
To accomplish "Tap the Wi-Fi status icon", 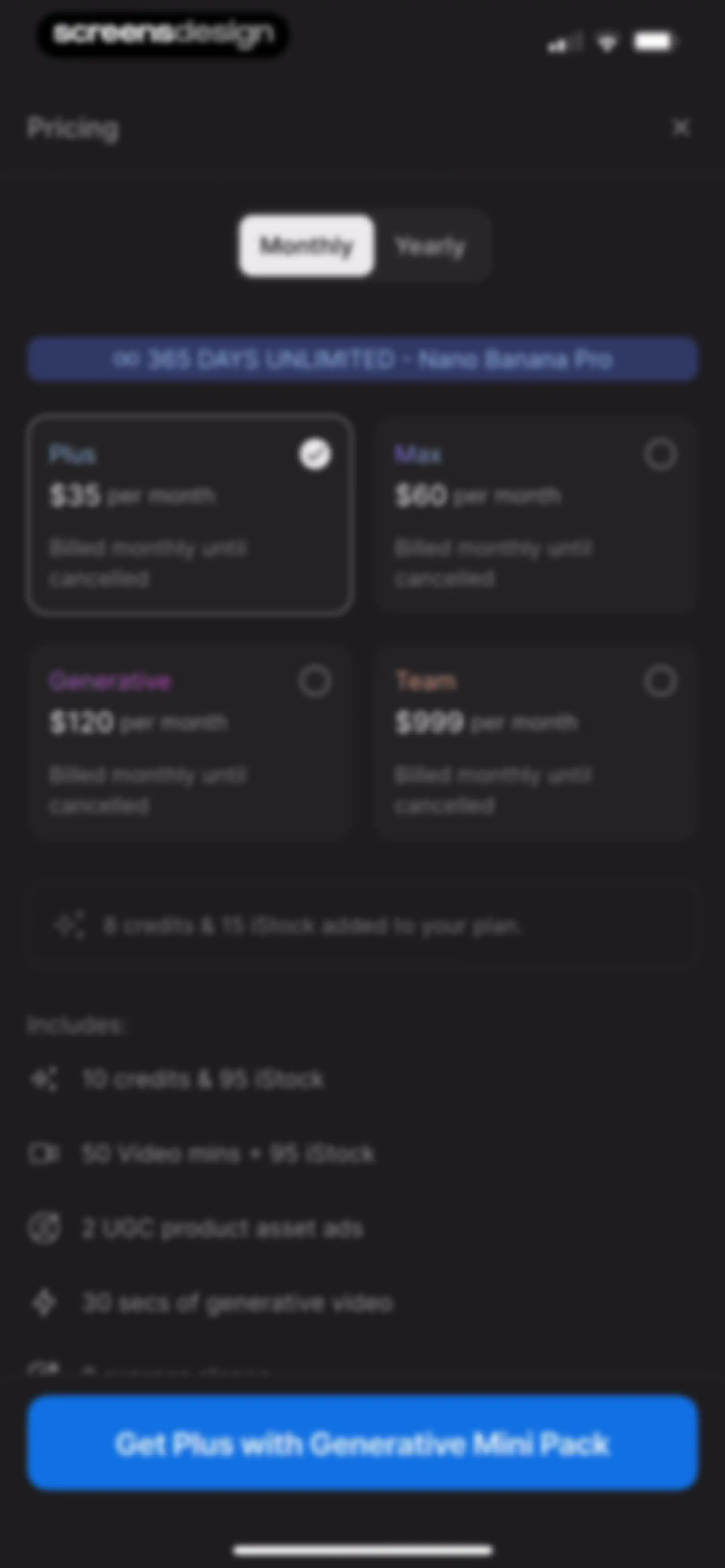I will (x=607, y=43).
